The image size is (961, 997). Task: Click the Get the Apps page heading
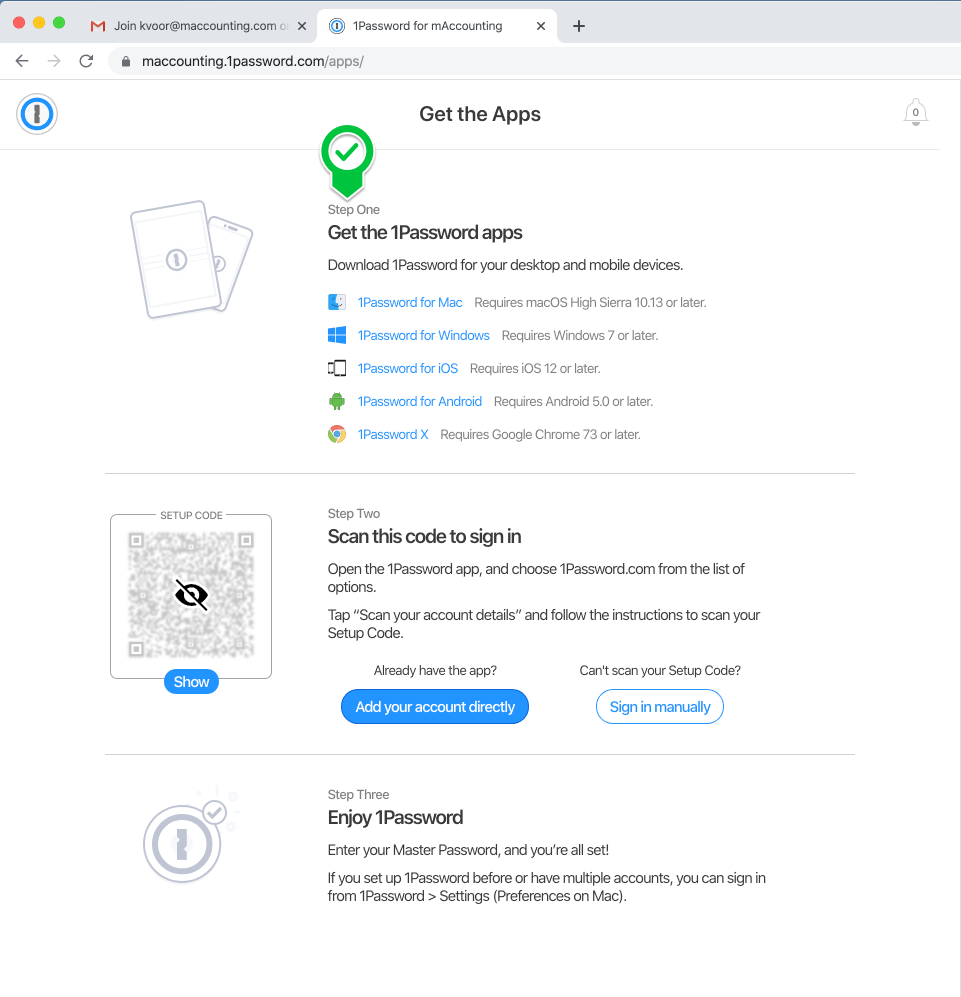480,114
